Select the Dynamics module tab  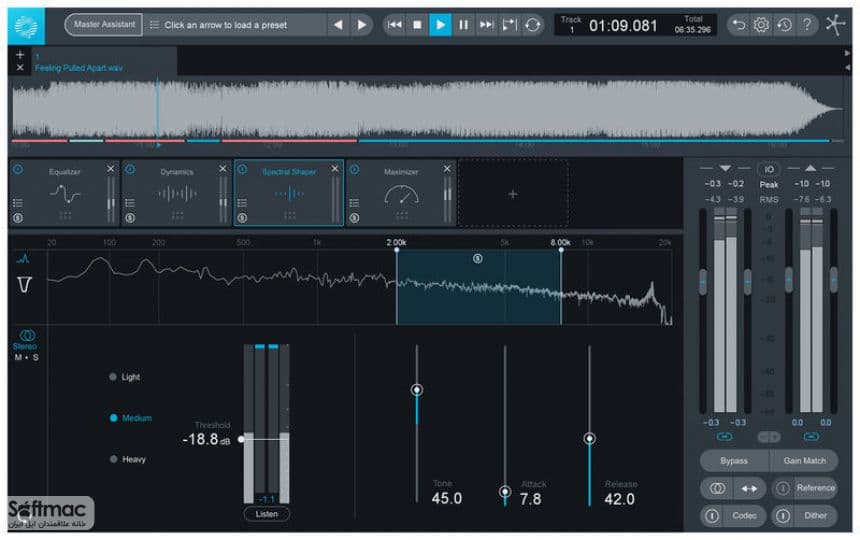pos(176,193)
